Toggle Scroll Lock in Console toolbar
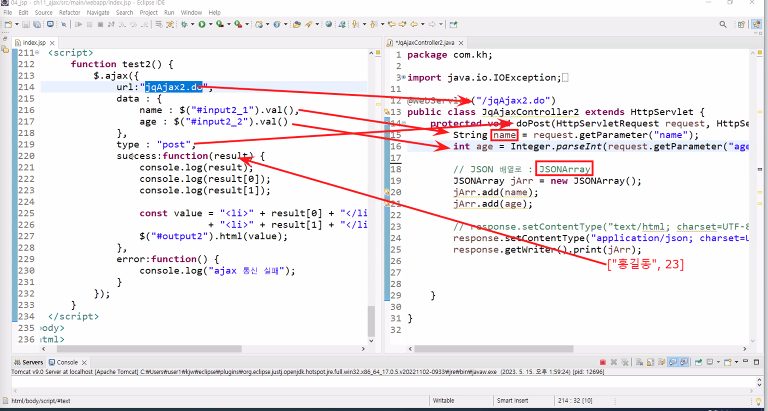Viewport: 768px width, 411px height. (x=650, y=363)
